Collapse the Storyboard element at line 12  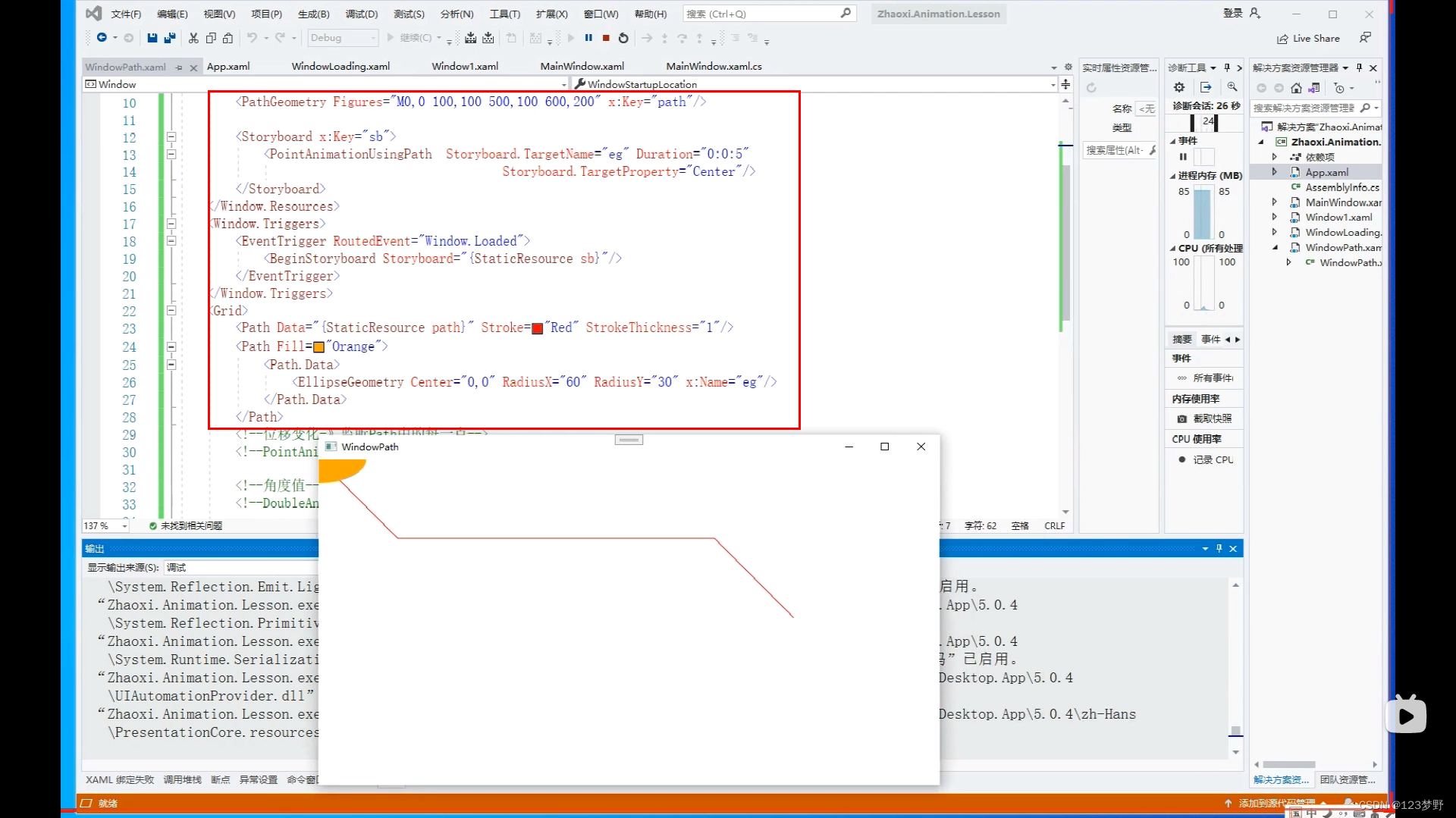point(171,137)
